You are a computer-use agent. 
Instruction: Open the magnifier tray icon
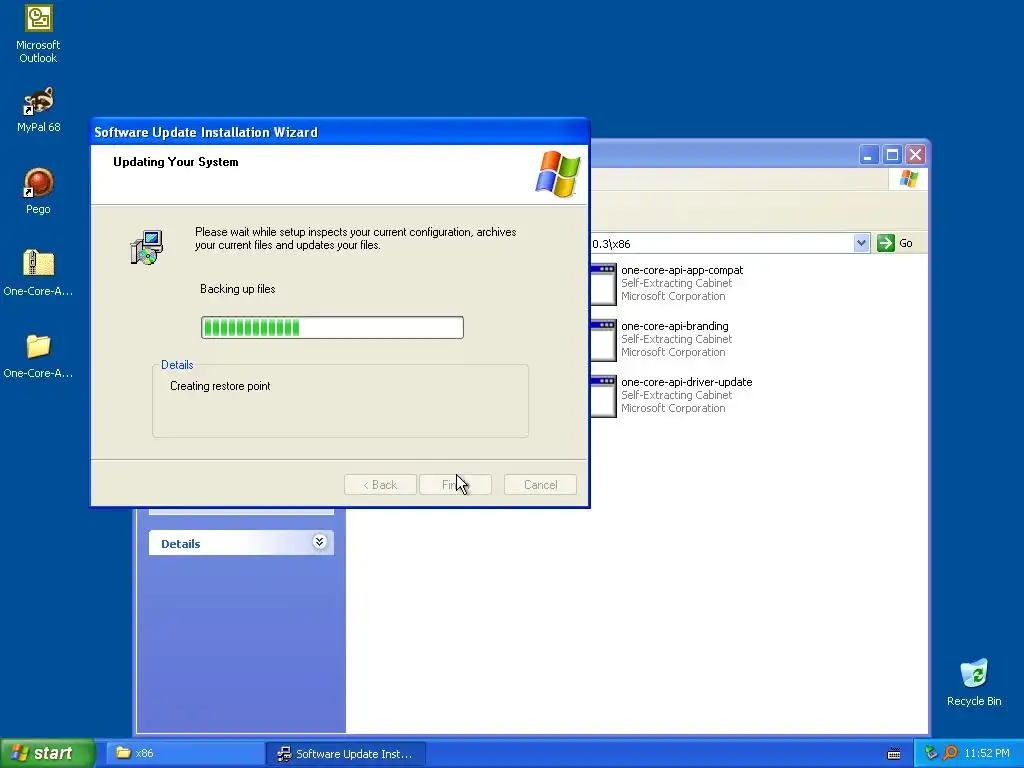point(950,753)
